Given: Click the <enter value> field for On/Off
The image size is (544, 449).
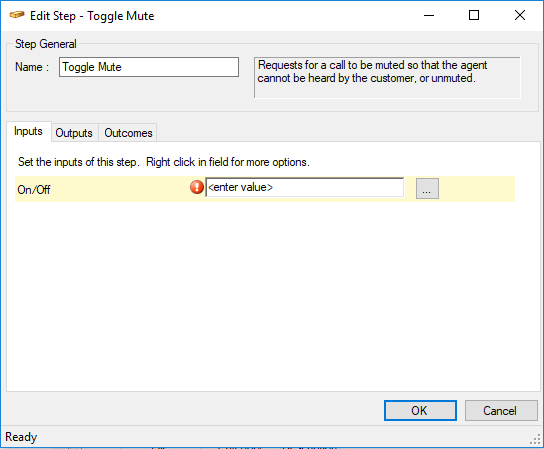Looking at the screenshot, I should coord(305,187).
